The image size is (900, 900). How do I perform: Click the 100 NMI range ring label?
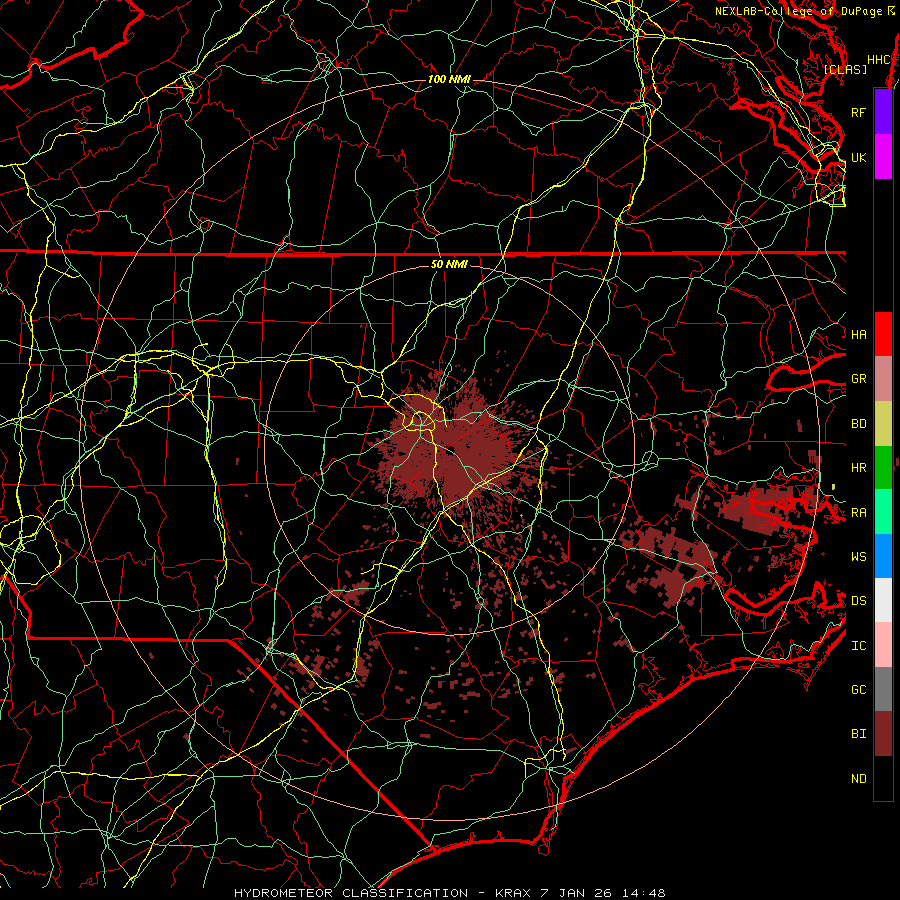[x=449, y=79]
